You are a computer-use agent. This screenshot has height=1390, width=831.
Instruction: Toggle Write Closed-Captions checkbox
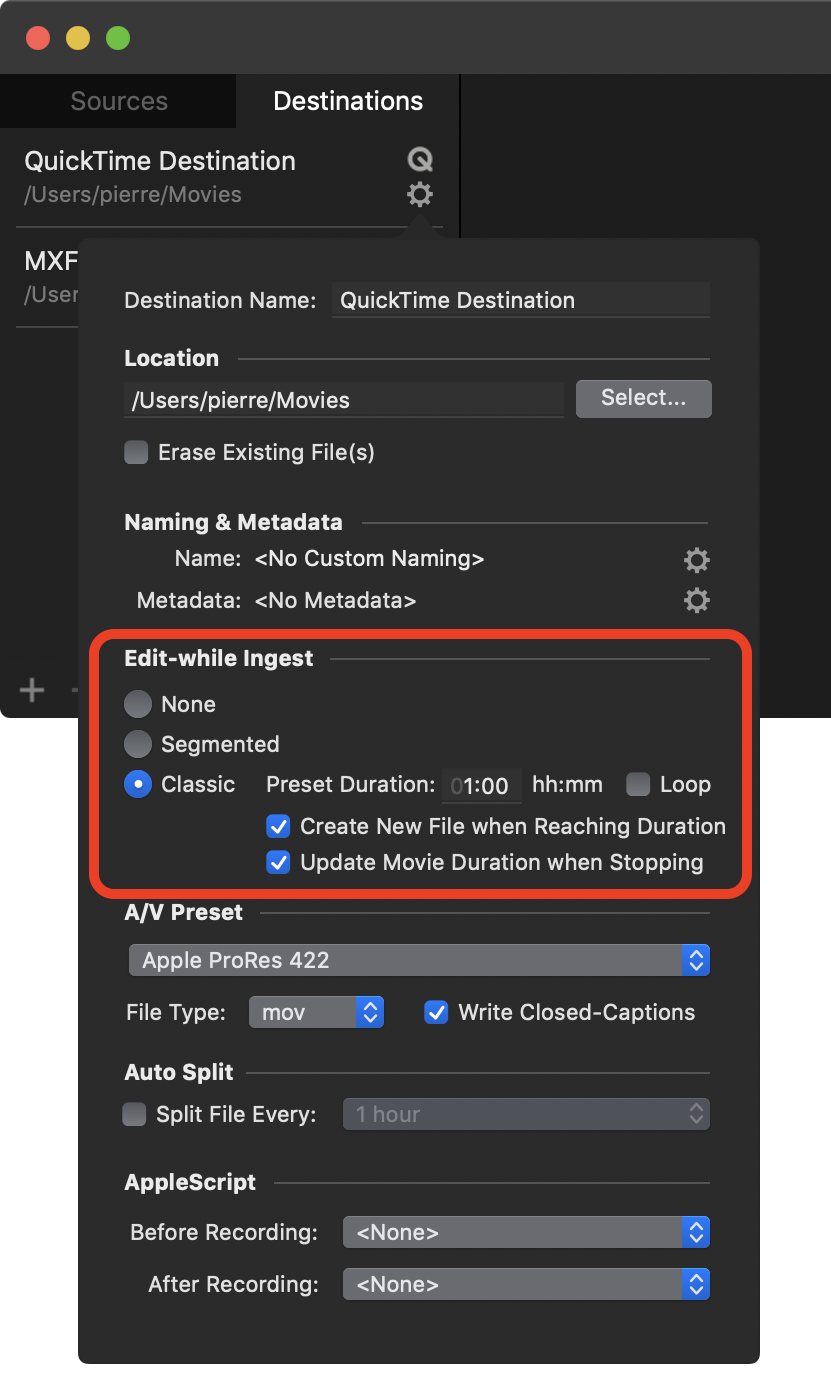tap(436, 1012)
